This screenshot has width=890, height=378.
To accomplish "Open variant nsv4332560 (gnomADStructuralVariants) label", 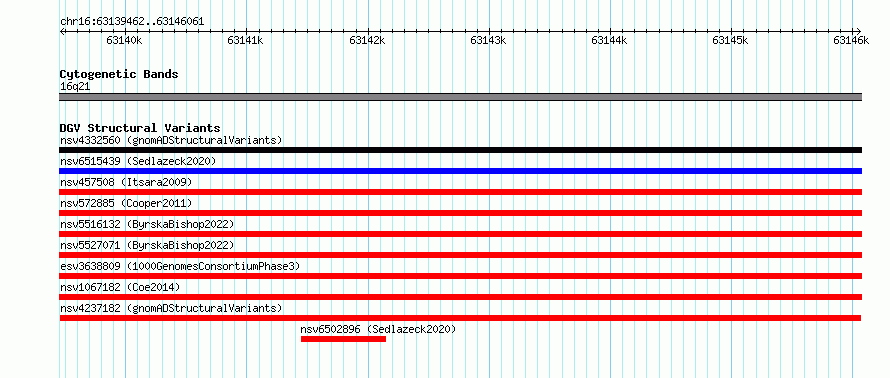I will point(171,140).
